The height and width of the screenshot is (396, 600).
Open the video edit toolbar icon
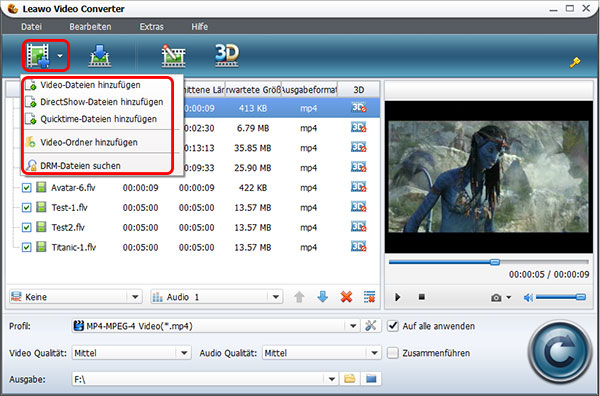[173, 55]
